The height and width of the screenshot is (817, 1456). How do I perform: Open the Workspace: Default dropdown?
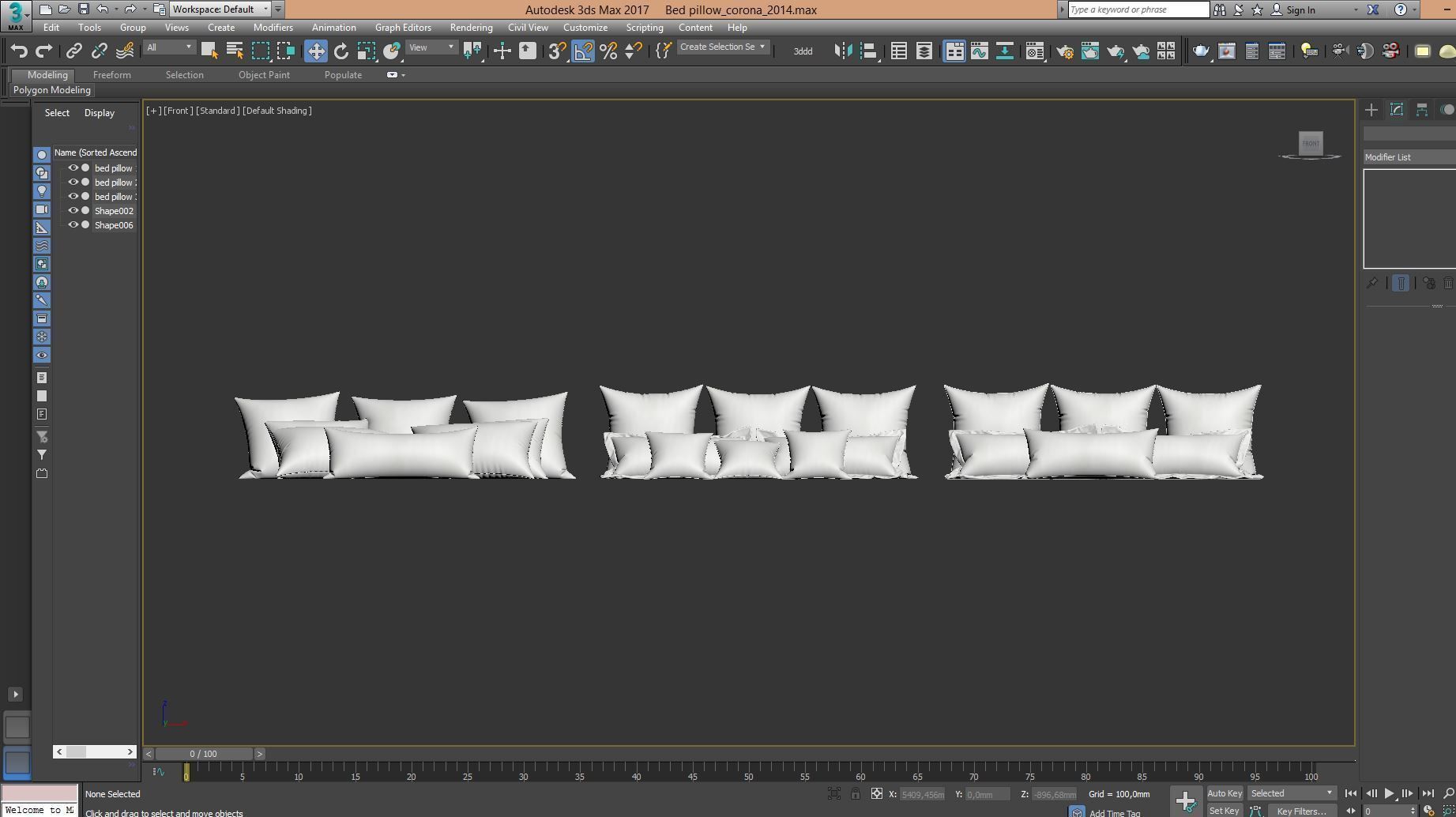coord(221,9)
